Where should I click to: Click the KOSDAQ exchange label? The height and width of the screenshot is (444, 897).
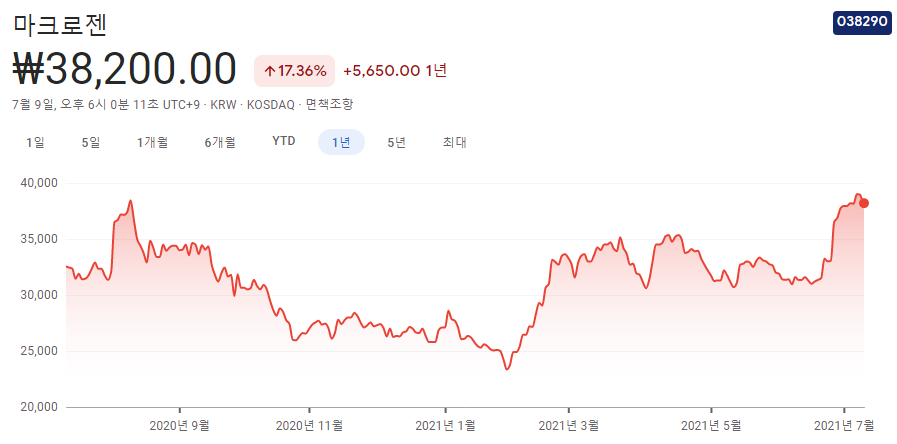pyautogui.click(x=271, y=105)
